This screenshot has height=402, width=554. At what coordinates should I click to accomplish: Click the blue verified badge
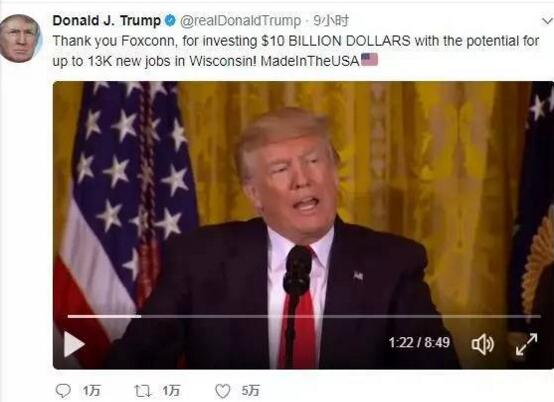[170, 21]
